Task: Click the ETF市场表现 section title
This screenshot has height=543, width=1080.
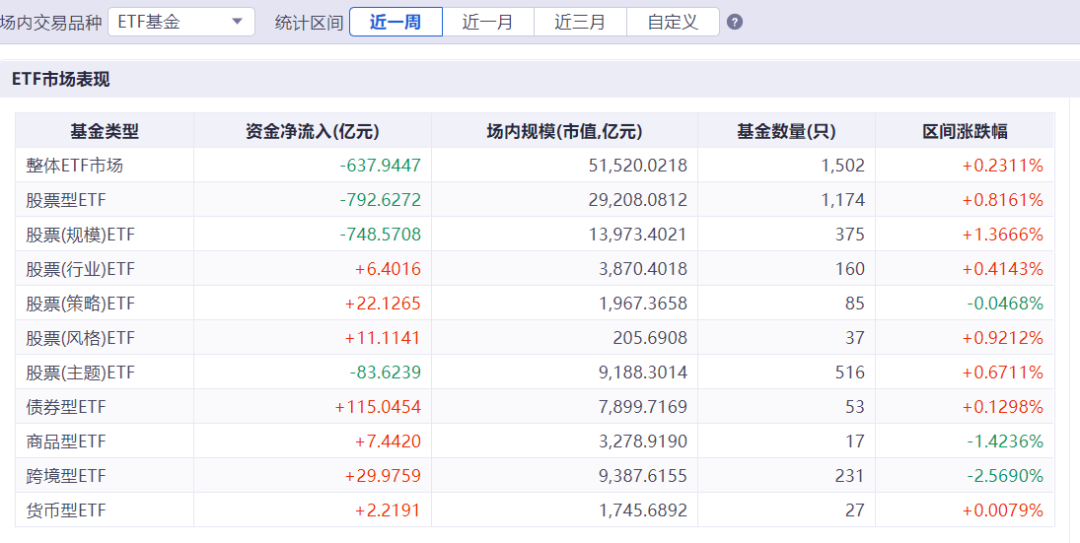Action: click(x=61, y=79)
